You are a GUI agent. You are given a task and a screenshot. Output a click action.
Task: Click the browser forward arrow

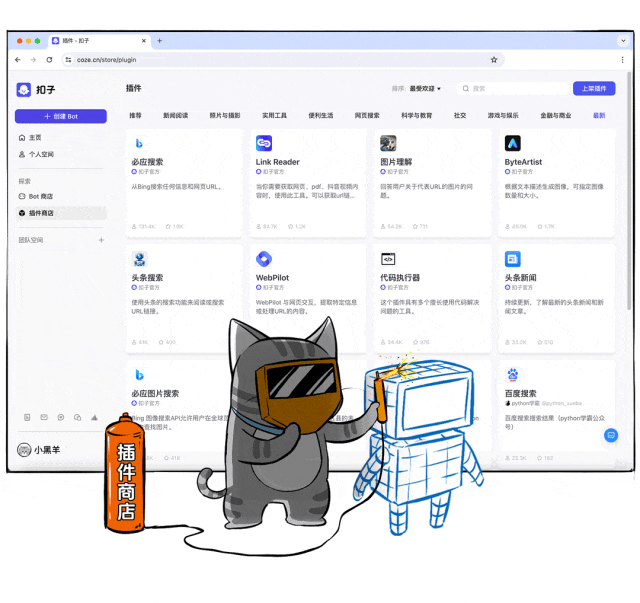coord(33,60)
